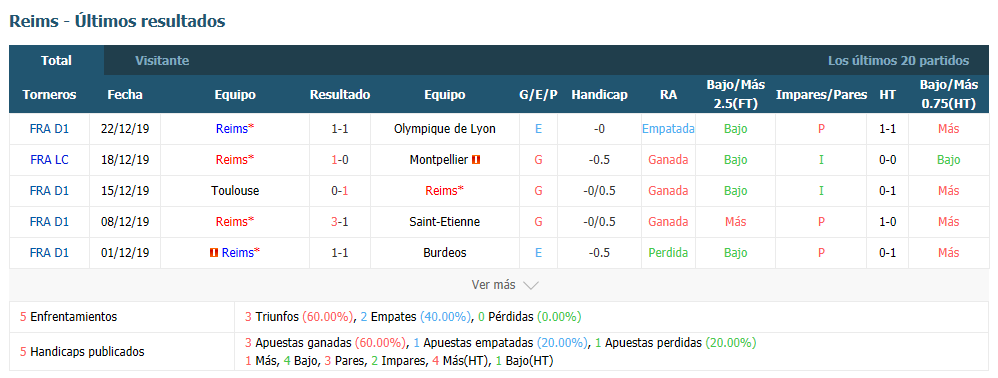998x378 pixels.
Task: Open the Olympique de Lyon team link
Action: tap(445, 129)
